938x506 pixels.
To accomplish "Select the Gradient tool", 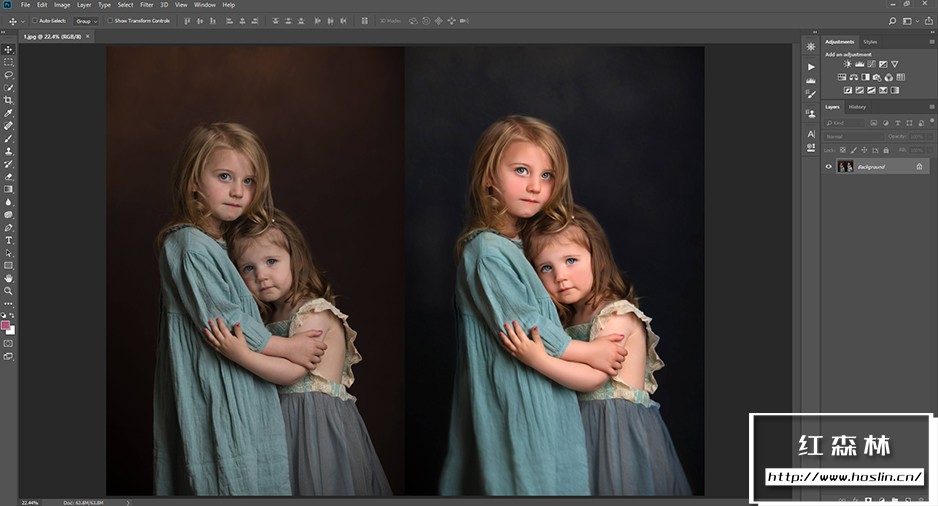I will click(x=8, y=189).
